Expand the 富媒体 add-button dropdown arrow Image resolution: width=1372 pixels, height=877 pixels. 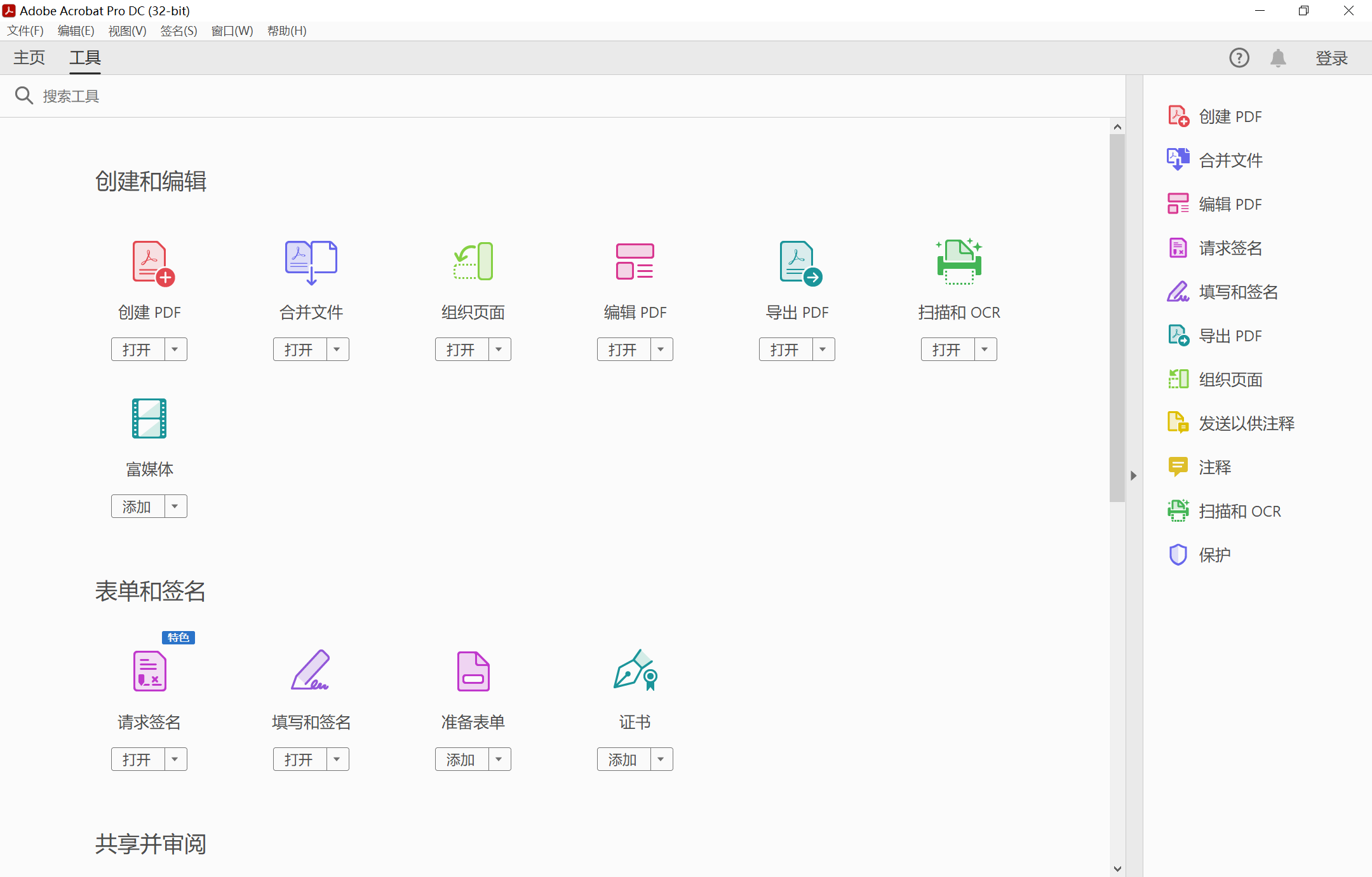click(175, 506)
